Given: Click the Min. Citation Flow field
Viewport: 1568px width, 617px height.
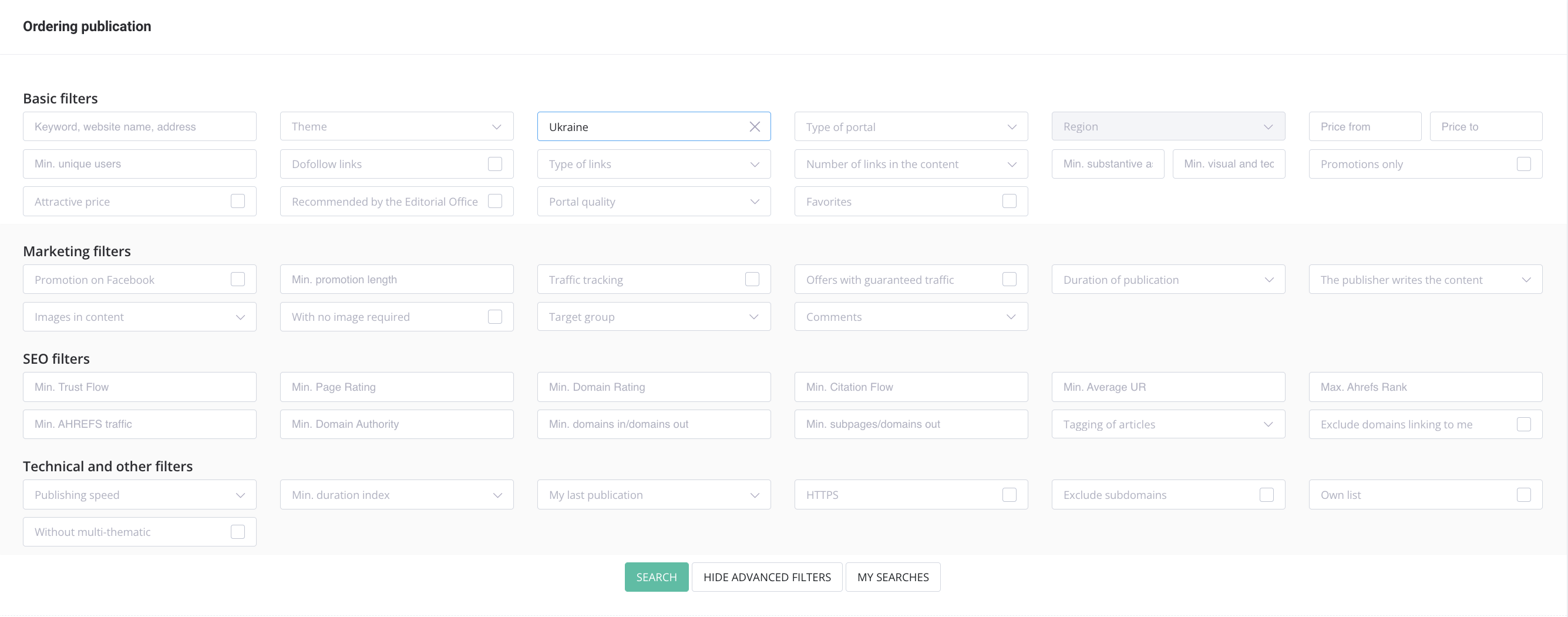Looking at the screenshot, I should tap(911, 387).
